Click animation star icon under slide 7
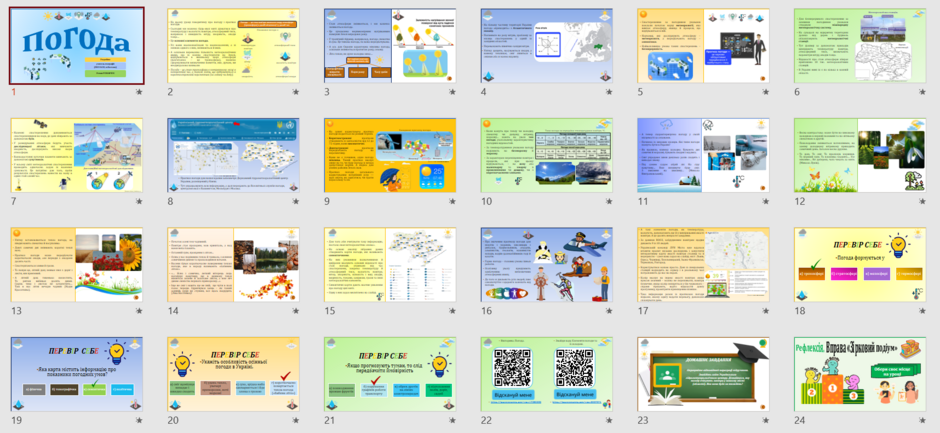 [x=139, y=202]
